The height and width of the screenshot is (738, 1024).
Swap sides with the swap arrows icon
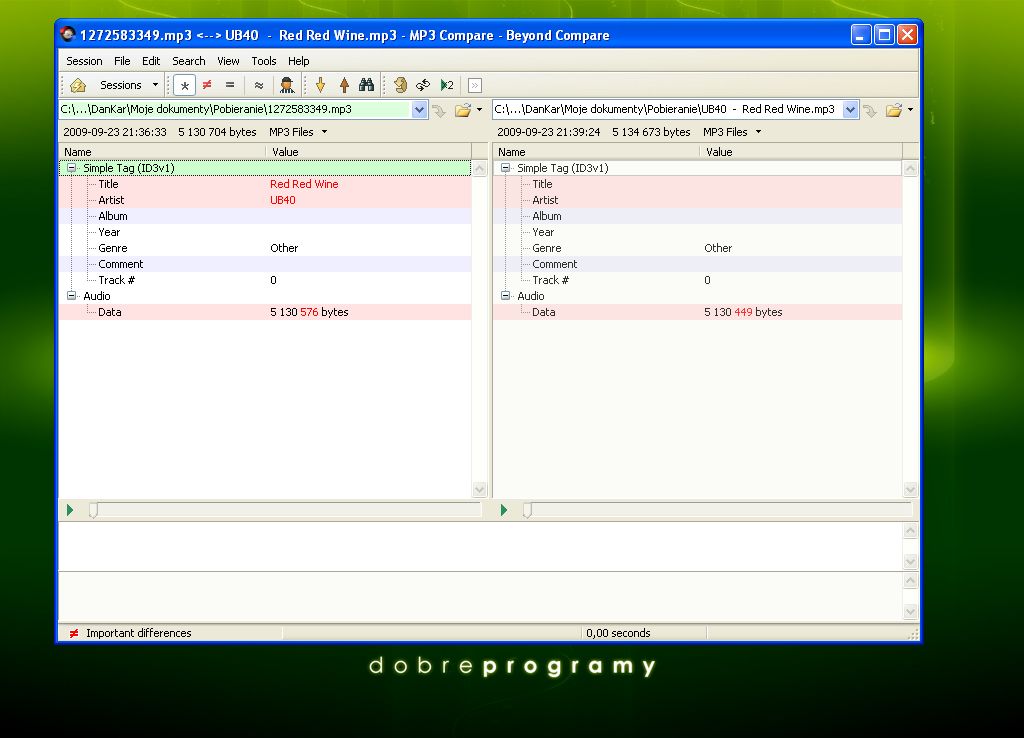click(x=423, y=85)
